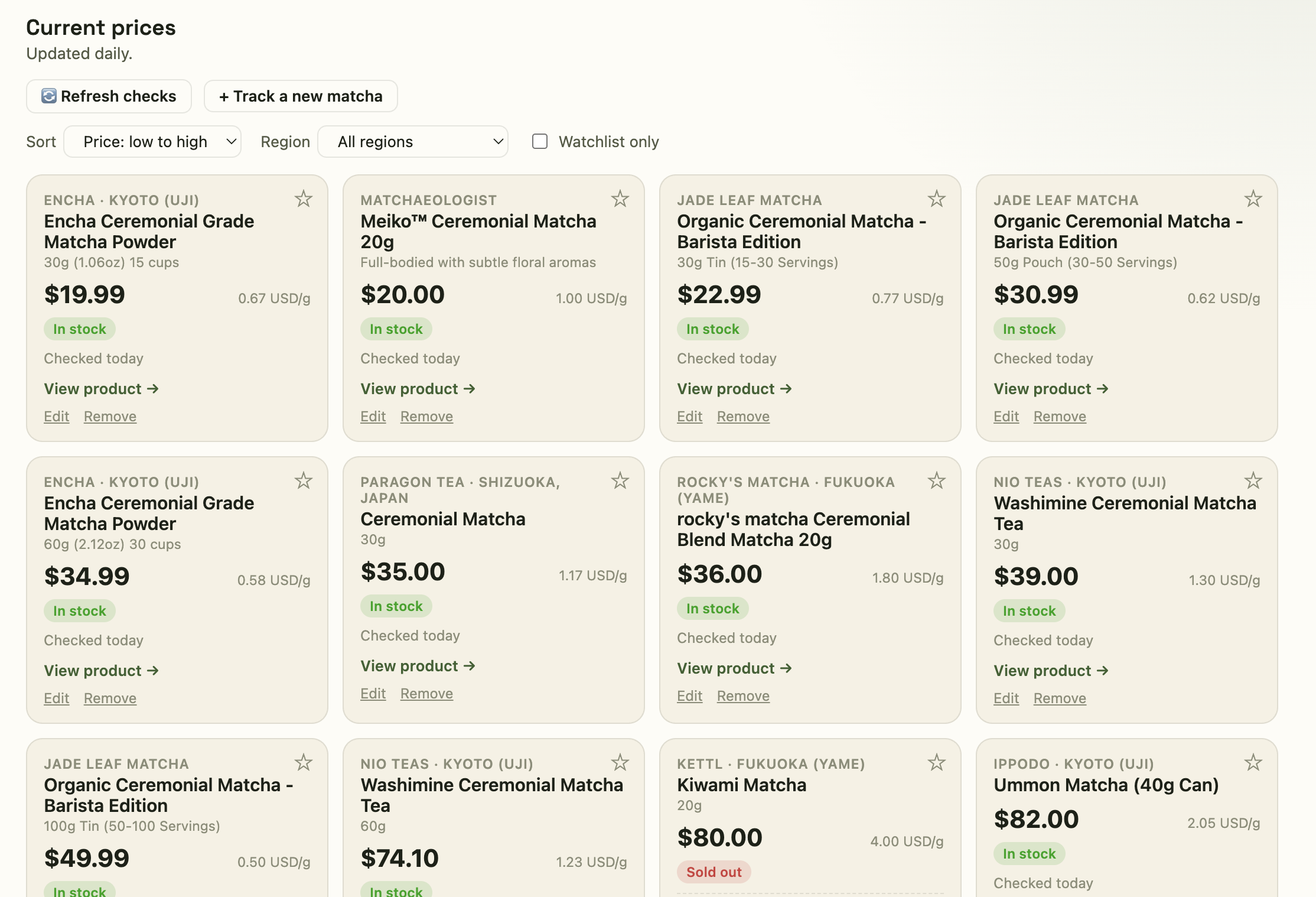Edit the Encha $19.99 entry
The image size is (1316, 897).
57,417
